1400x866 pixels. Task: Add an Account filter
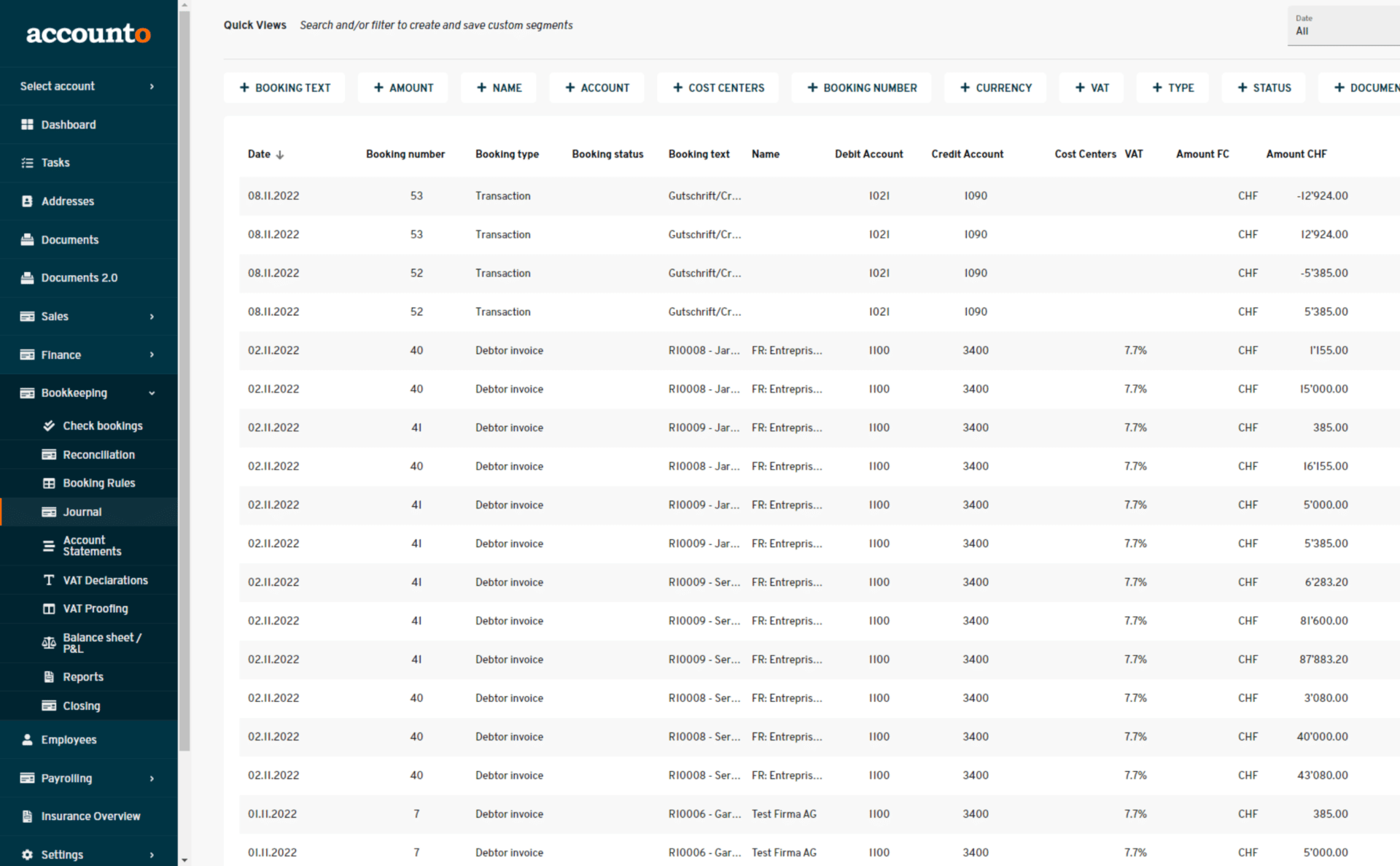pyautogui.click(x=596, y=88)
